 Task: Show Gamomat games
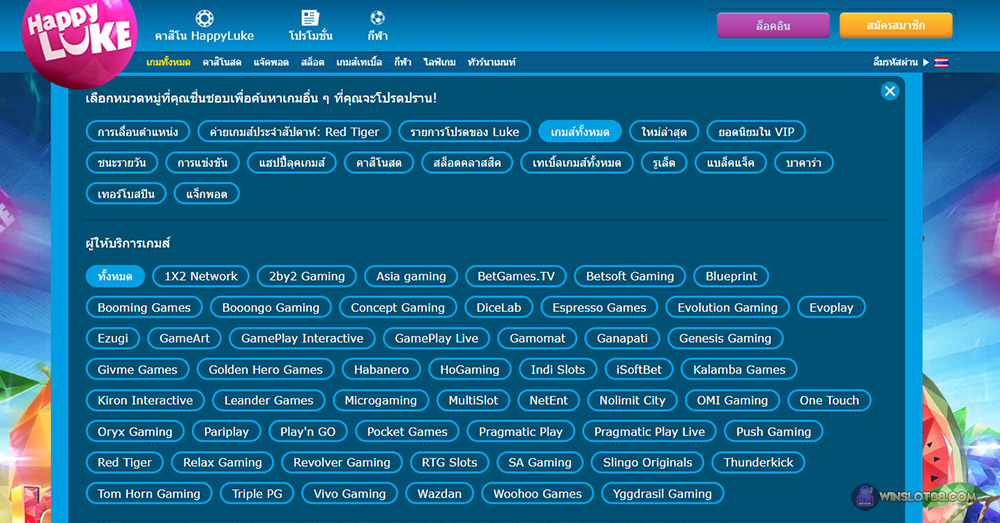537,338
